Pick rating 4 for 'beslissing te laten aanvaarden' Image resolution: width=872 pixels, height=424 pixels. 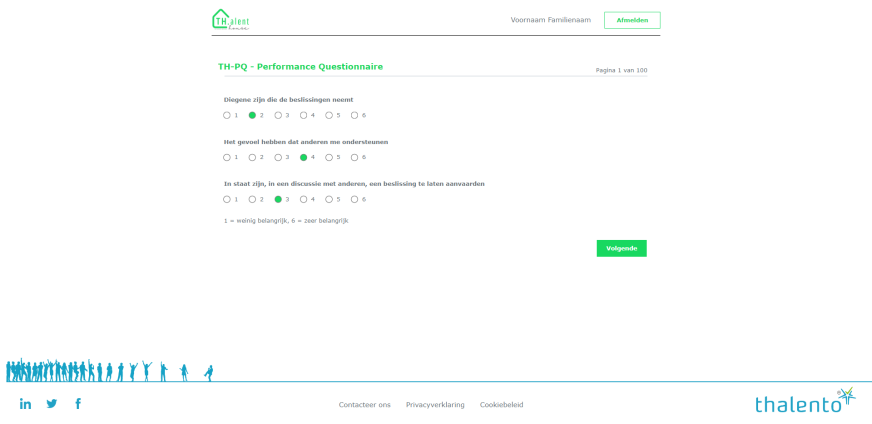point(303,199)
